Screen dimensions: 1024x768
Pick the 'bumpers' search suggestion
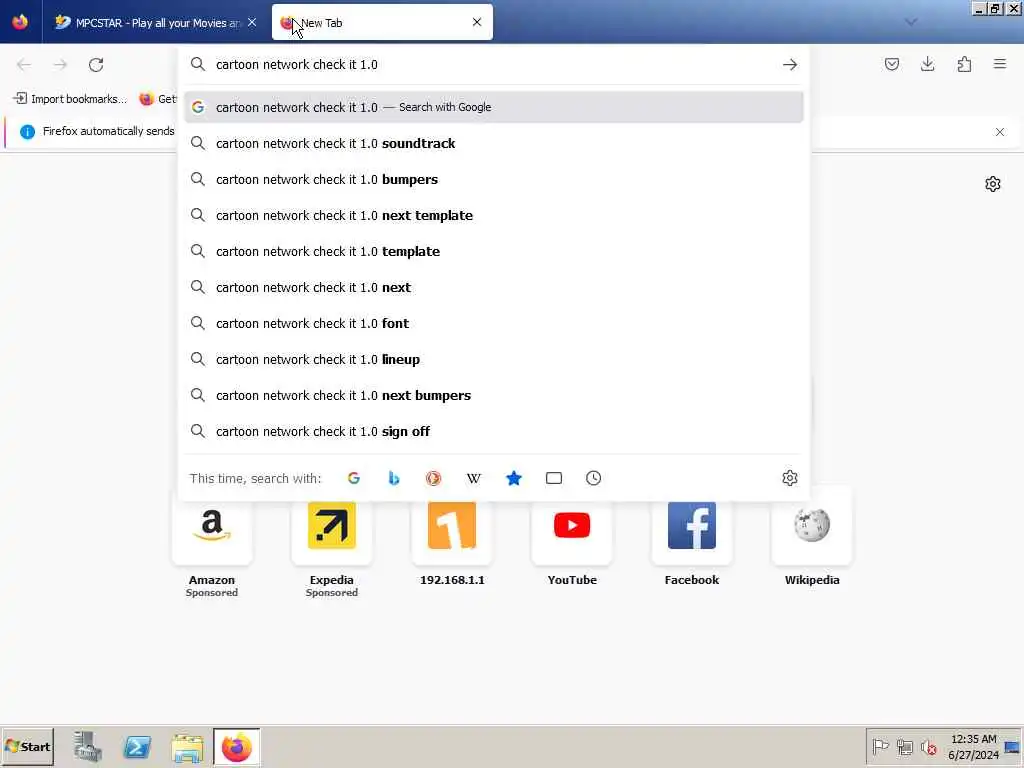click(x=494, y=179)
